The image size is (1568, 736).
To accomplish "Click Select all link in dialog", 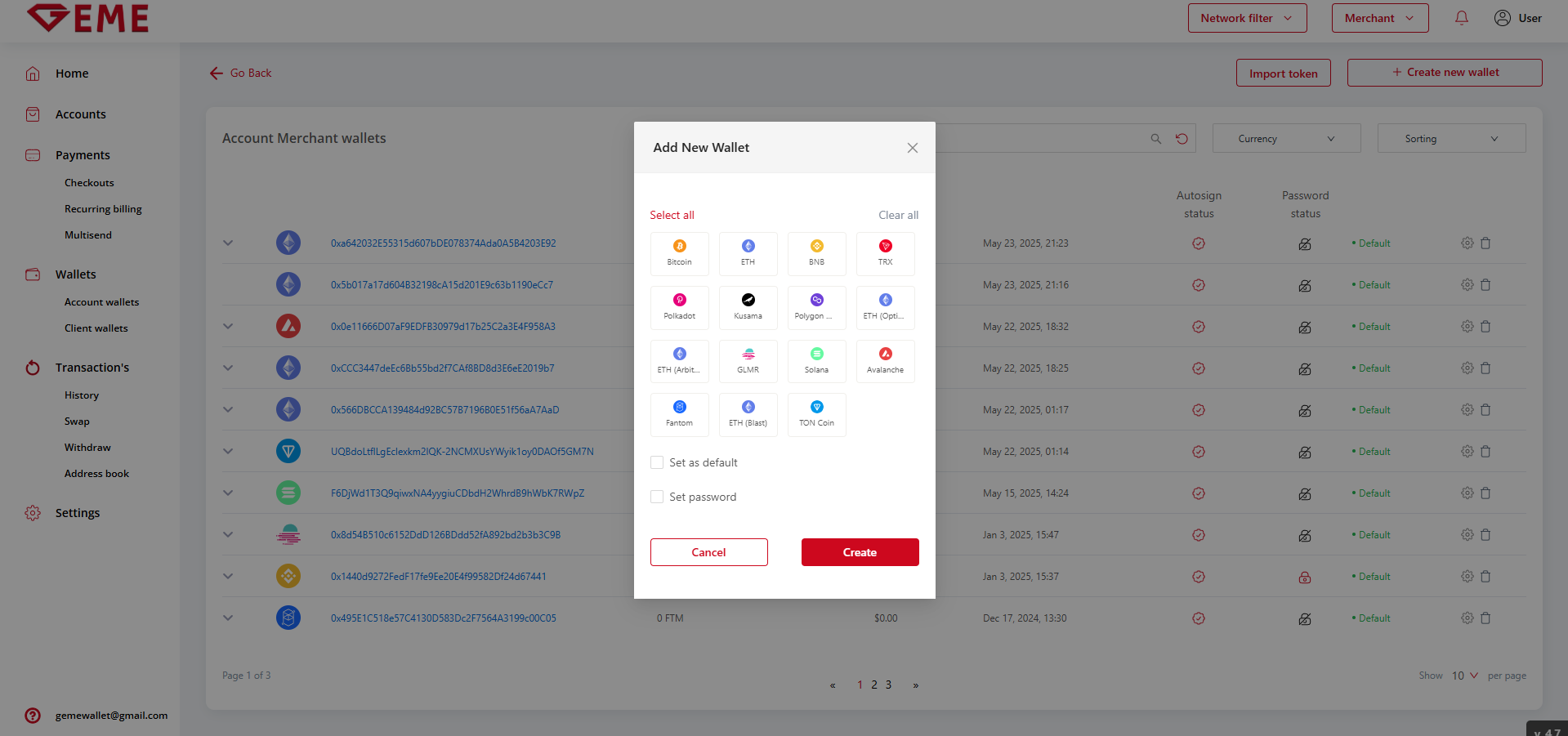I will (672, 215).
